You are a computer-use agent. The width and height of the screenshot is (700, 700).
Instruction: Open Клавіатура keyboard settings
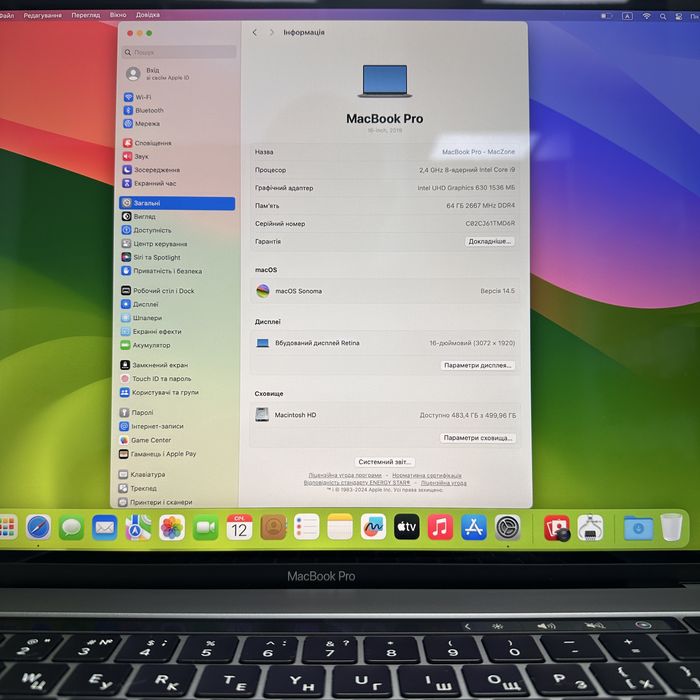tap(142, 475)
